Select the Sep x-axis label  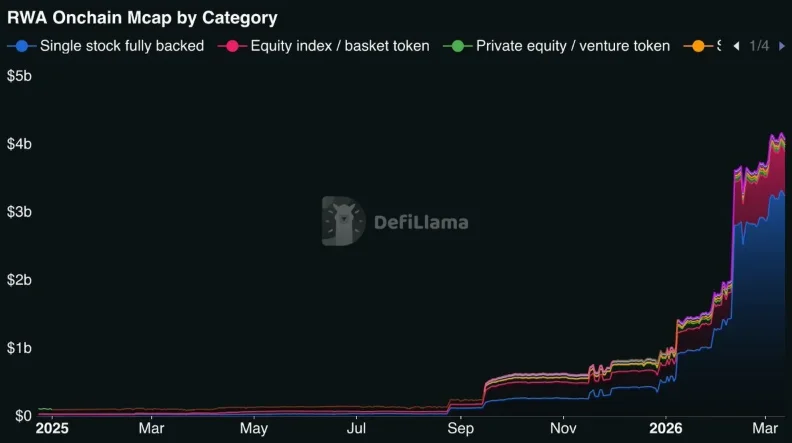[460, 428]
